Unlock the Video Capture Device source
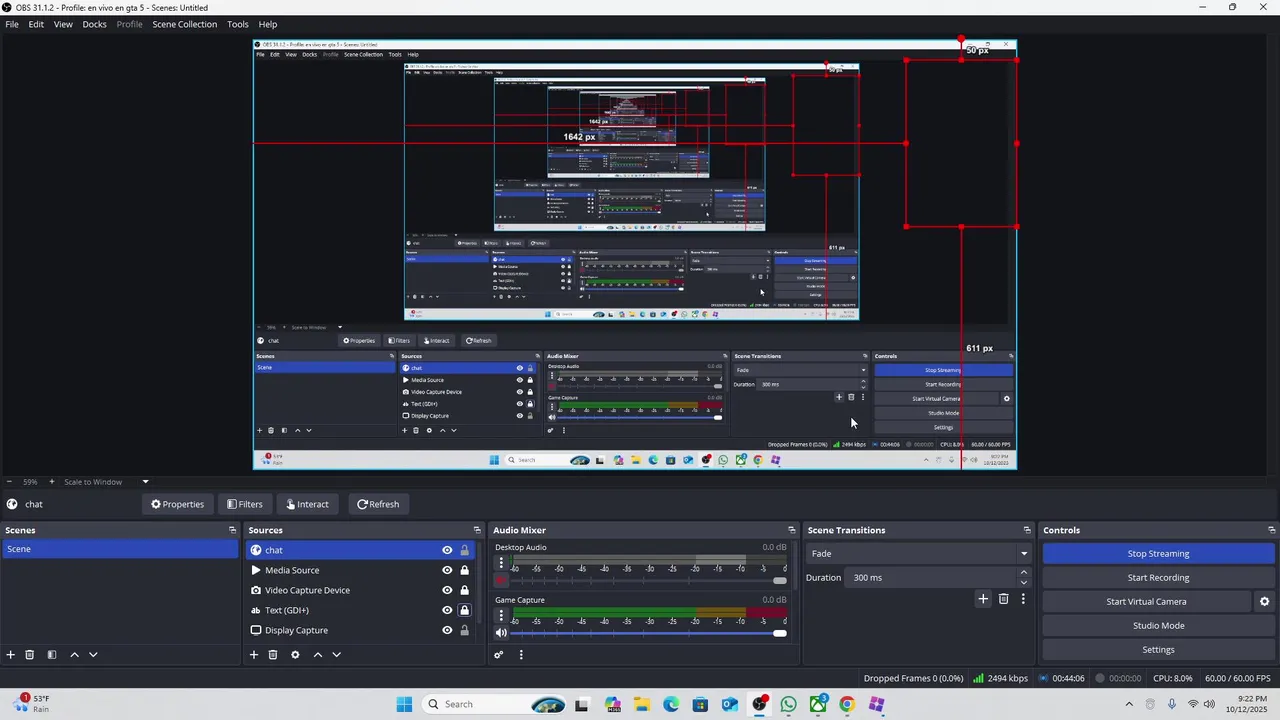 click(x=464, y=590)
